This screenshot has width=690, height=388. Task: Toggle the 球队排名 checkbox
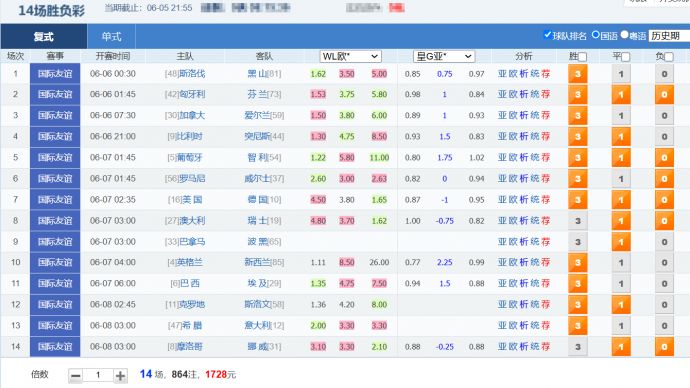547,35
